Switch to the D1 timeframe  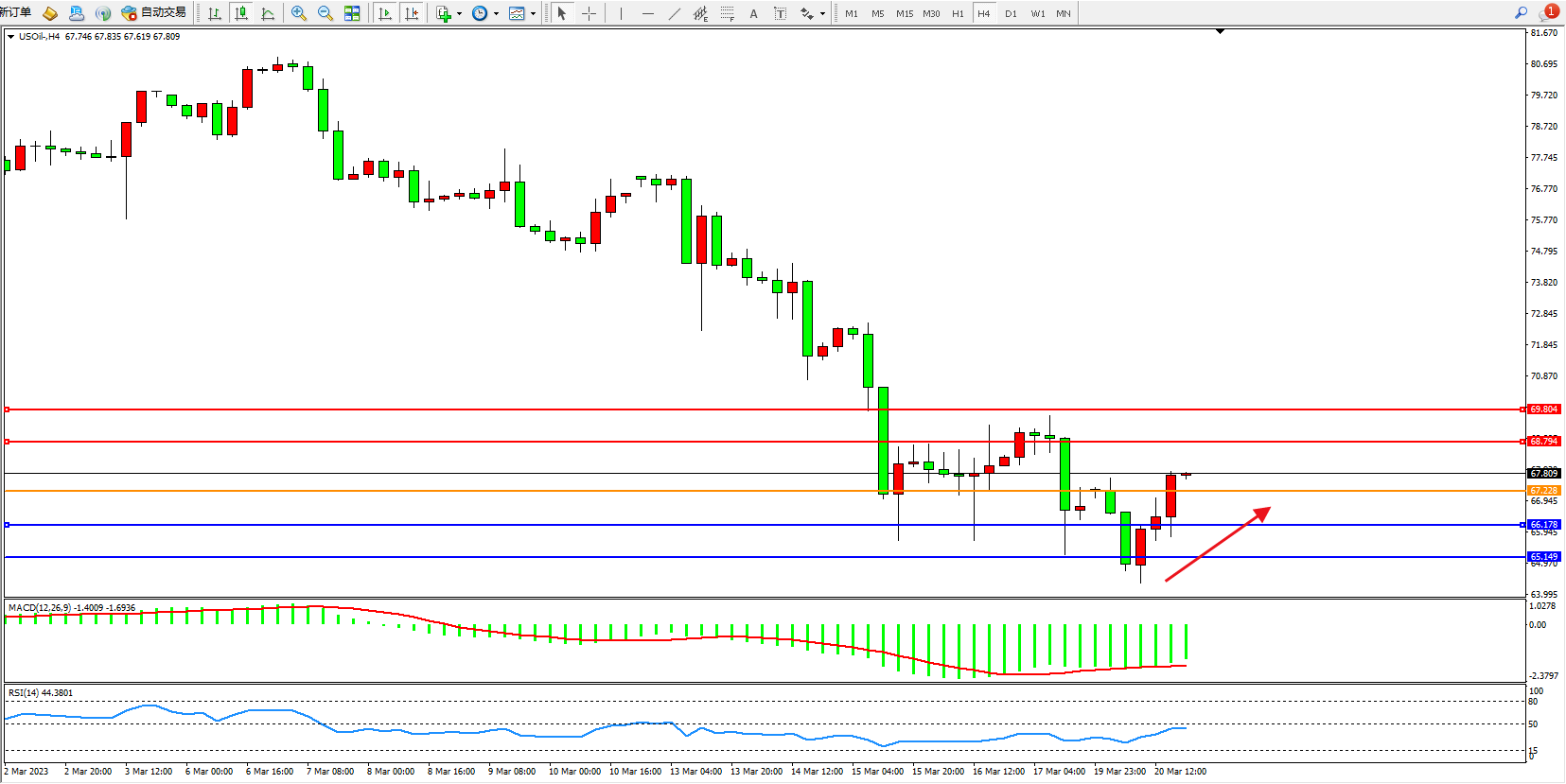click(1011, 13)
